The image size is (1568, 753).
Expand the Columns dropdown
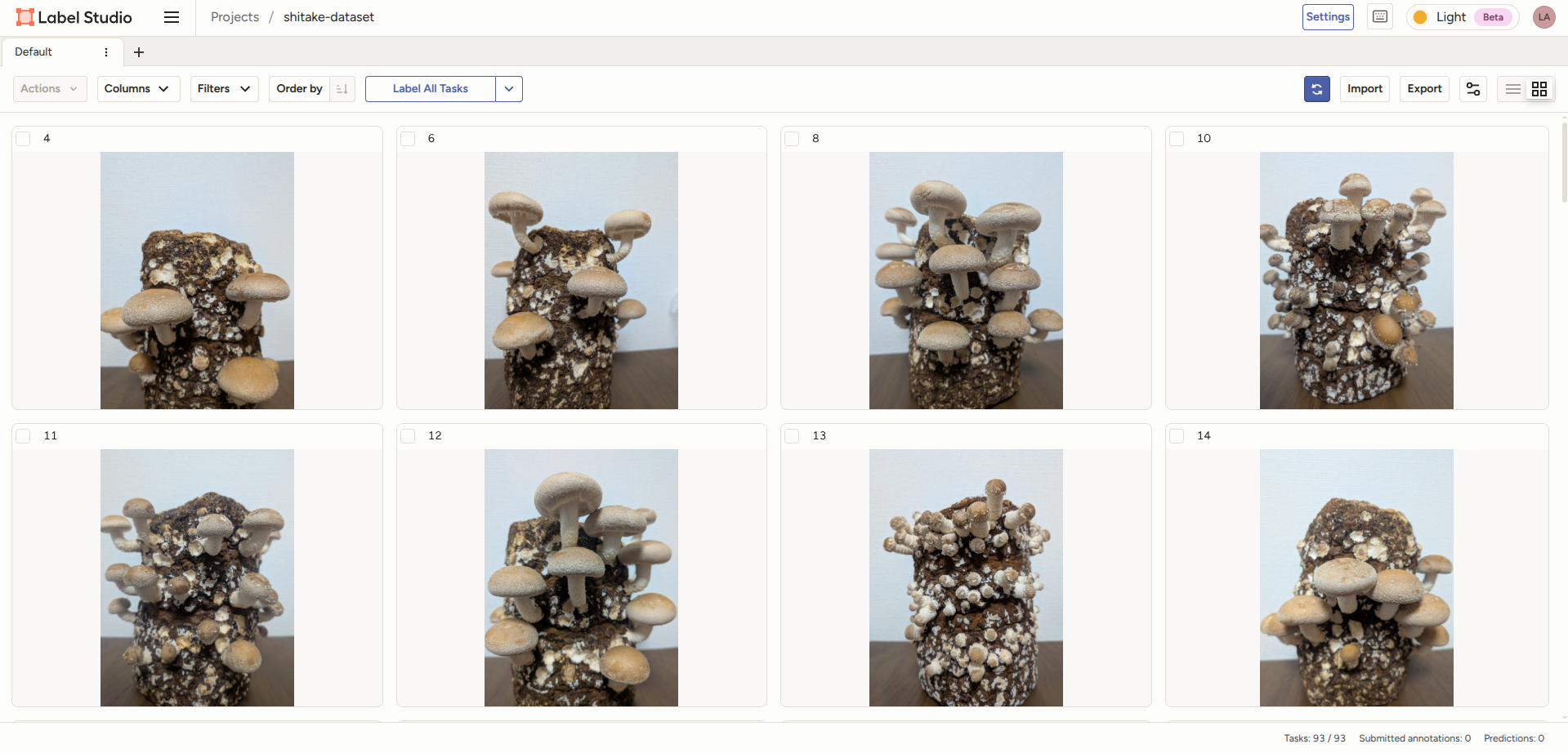coord(137,89)
